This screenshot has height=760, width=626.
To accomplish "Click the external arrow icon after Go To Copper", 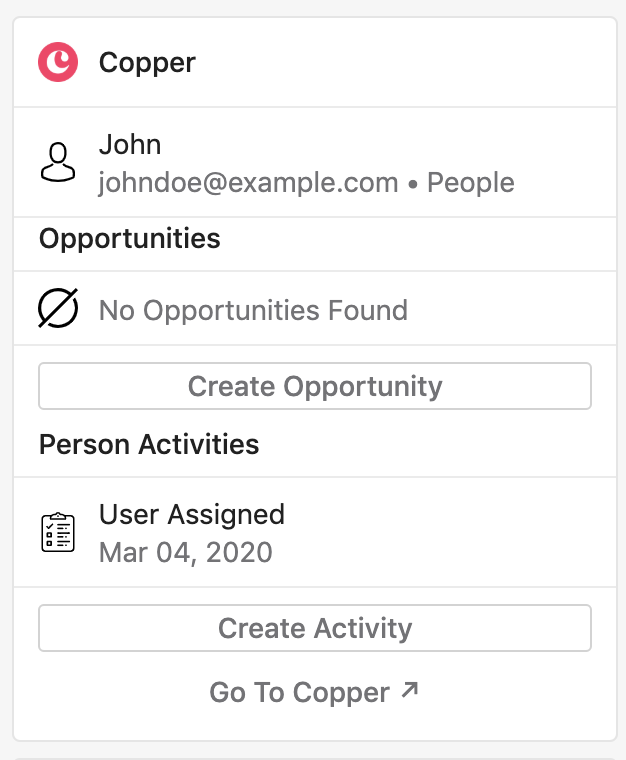I will pos(410,690).
